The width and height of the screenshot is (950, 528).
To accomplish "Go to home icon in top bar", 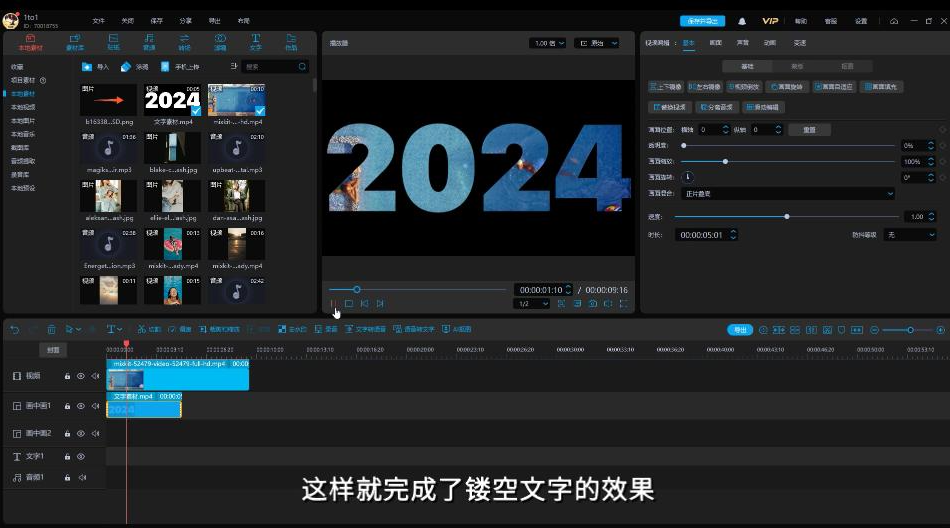I will 894,21.
